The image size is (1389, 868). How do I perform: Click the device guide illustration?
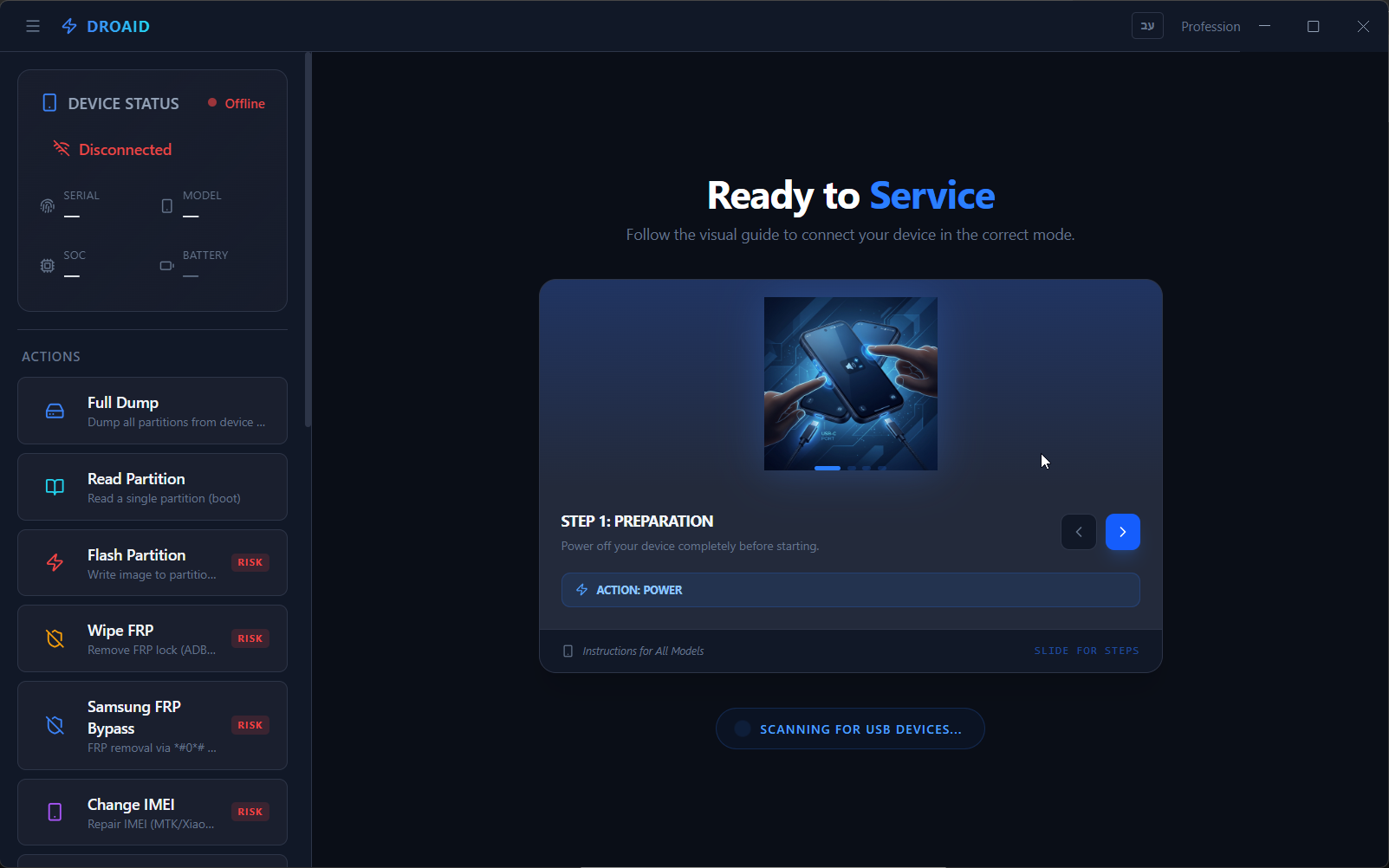850,381
